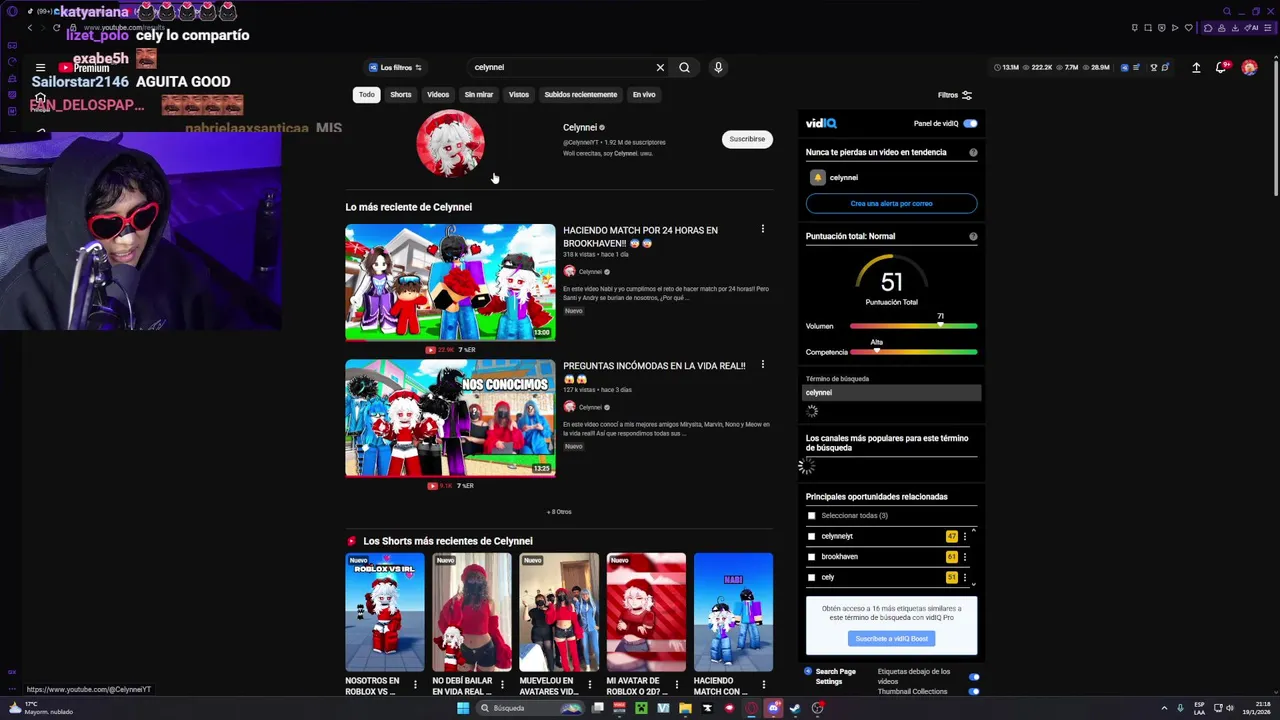Open the YouTube hamburger guide menu
Image resolution: width=1280 pixels, height=720 pixels.
[x=40, y=68]
